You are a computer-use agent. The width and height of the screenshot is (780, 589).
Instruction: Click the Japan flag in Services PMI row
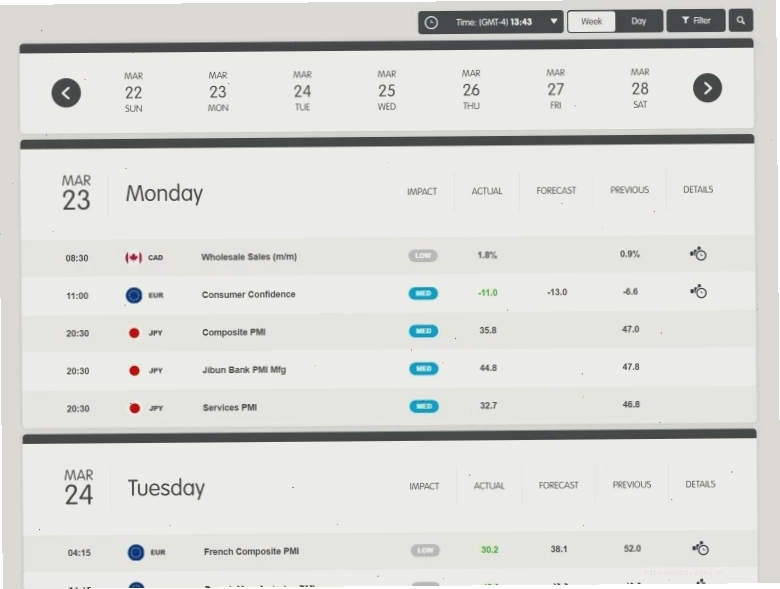tap(134, 408)
